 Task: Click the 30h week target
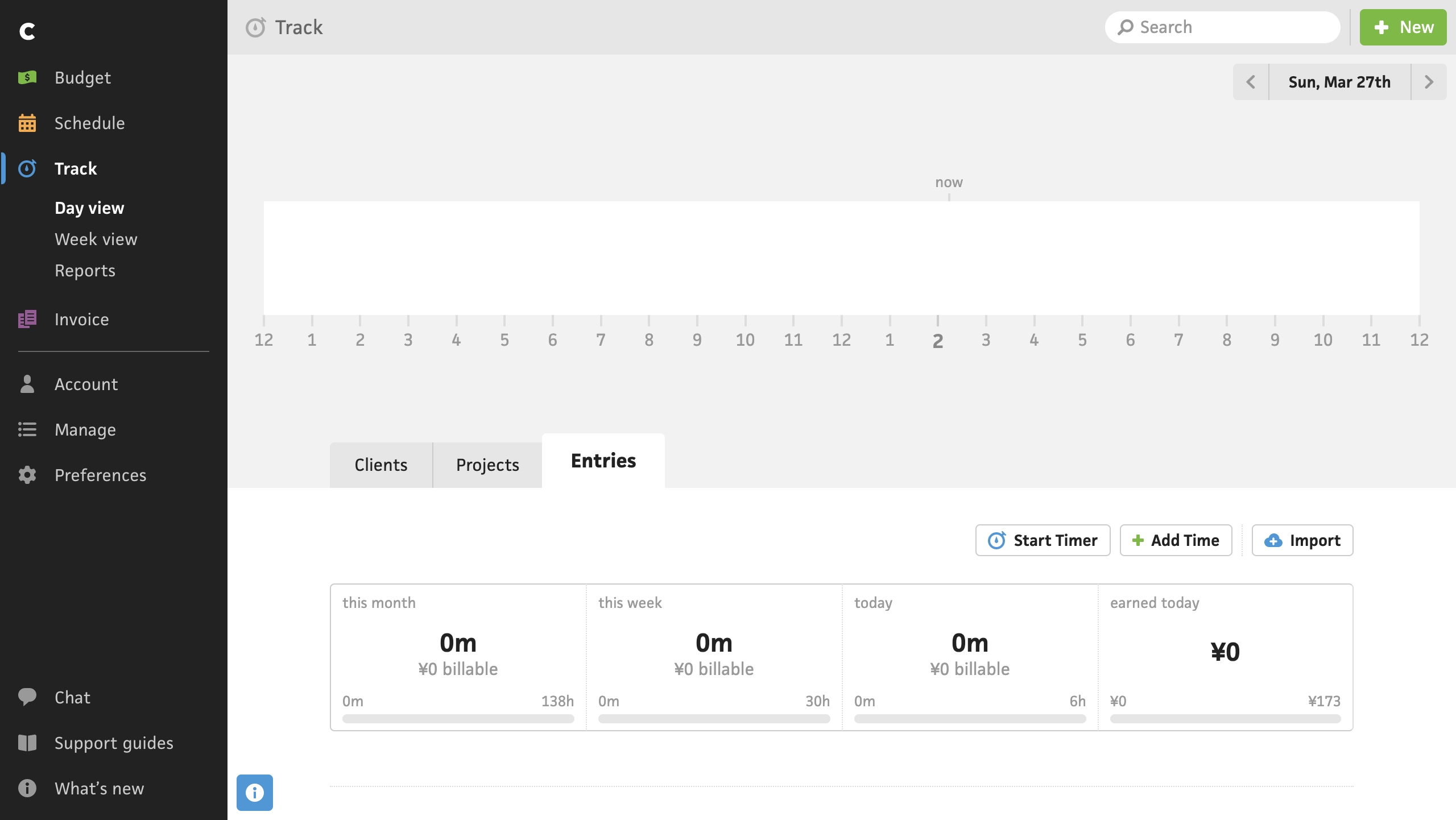pos(817,701)
